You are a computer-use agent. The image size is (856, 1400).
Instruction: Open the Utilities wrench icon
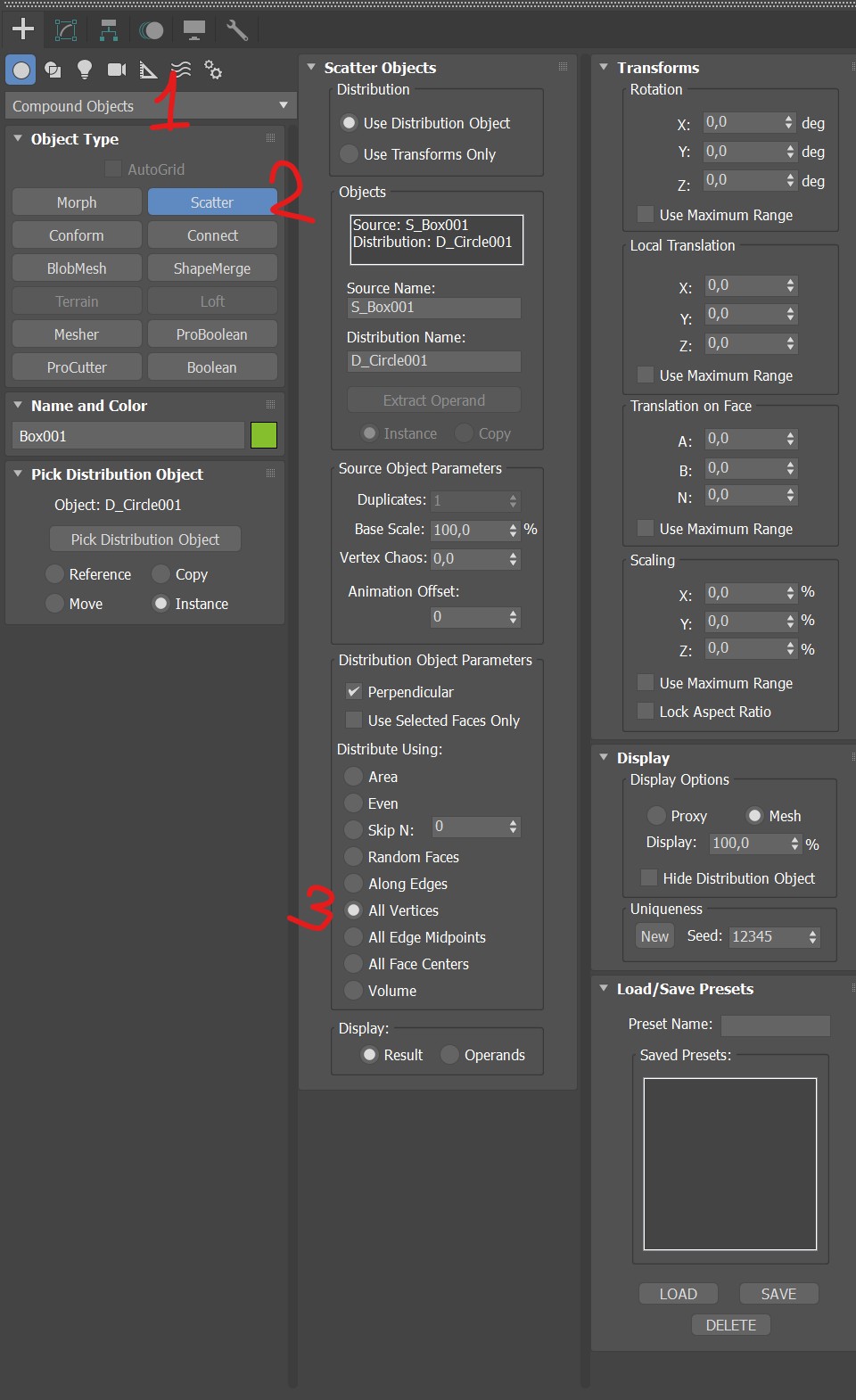point(237,30)
